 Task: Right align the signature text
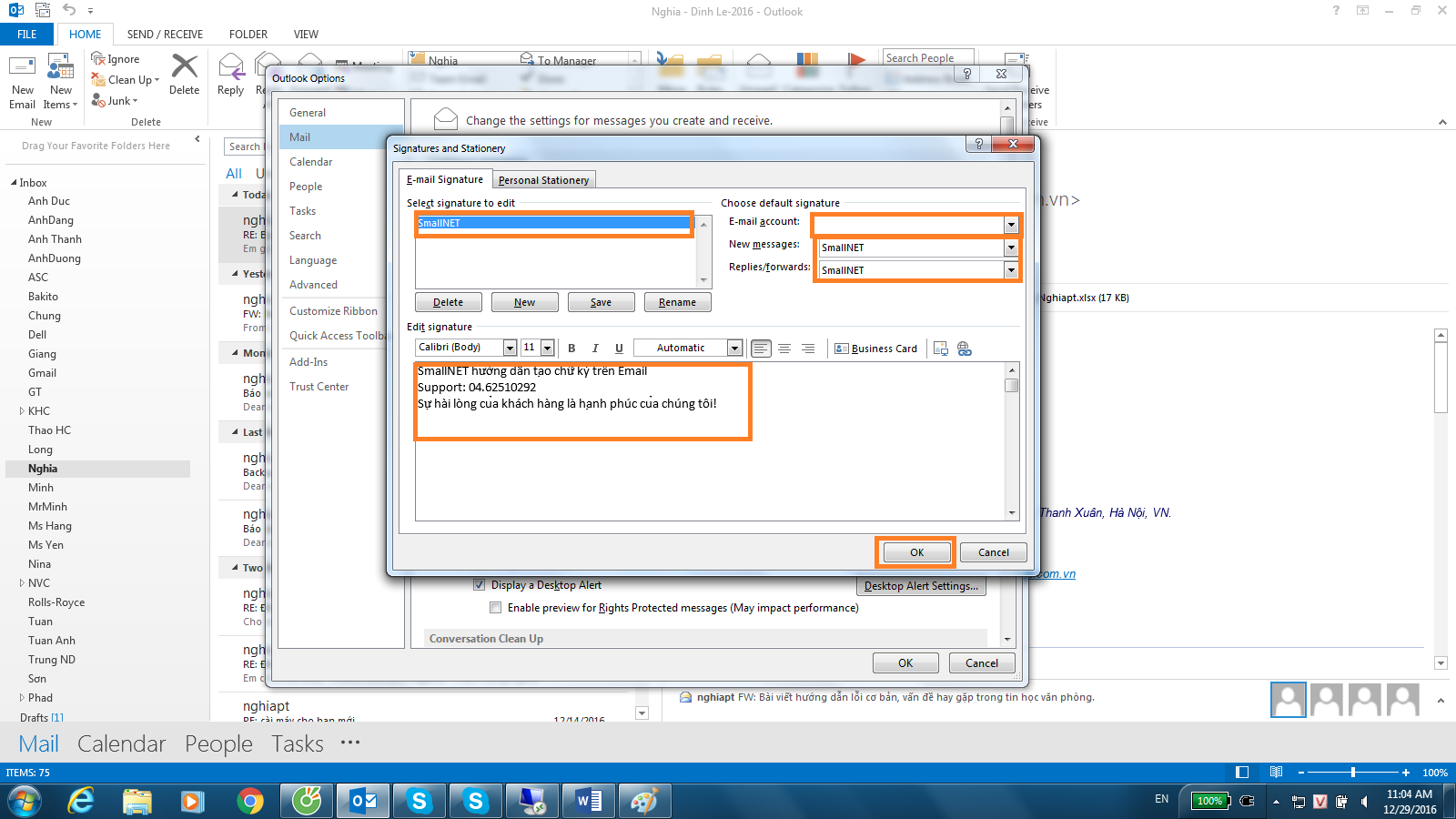tap(808, 349)
